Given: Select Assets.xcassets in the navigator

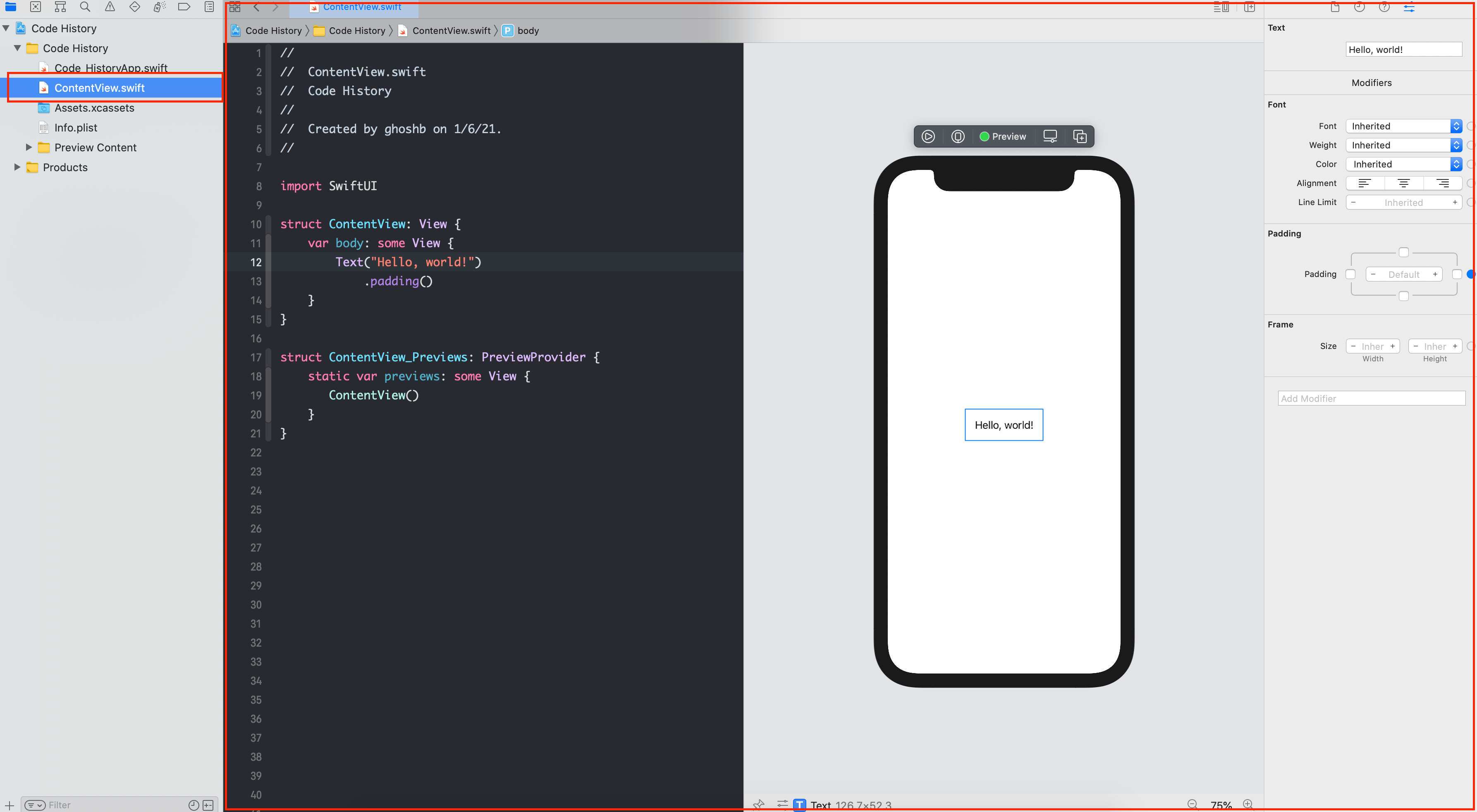Looking at the screenshot, I should [94, 108].
